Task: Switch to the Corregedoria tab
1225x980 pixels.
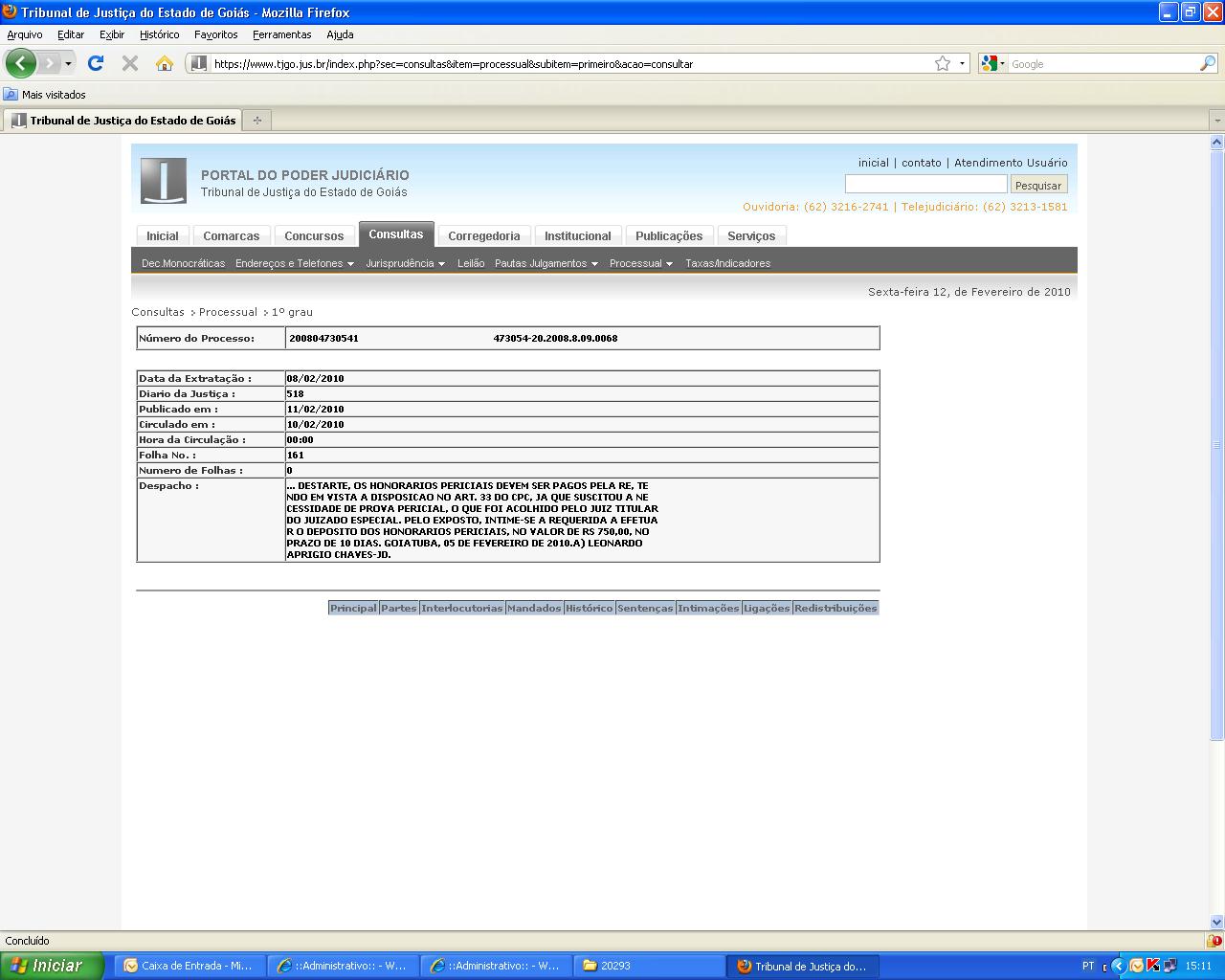Action: click(x=484, y=235)
